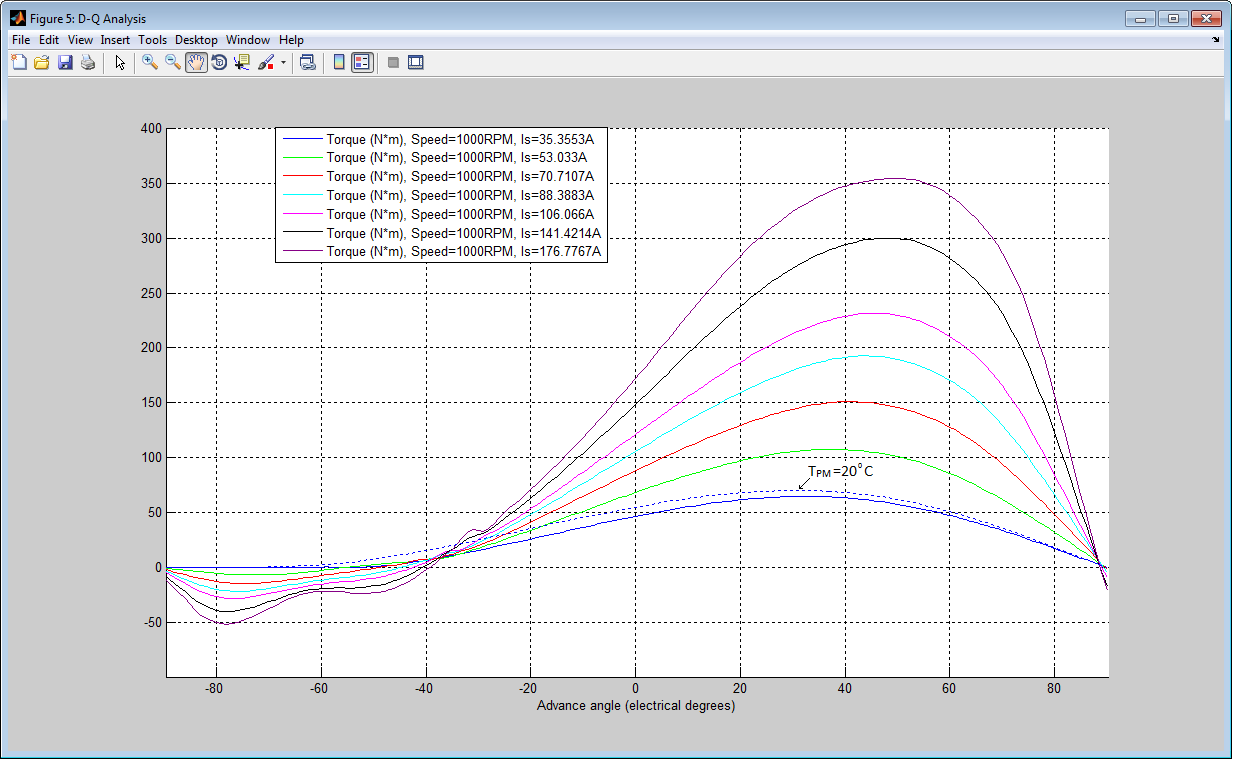Click the Save Figure icon

click(x=65, y=62)
